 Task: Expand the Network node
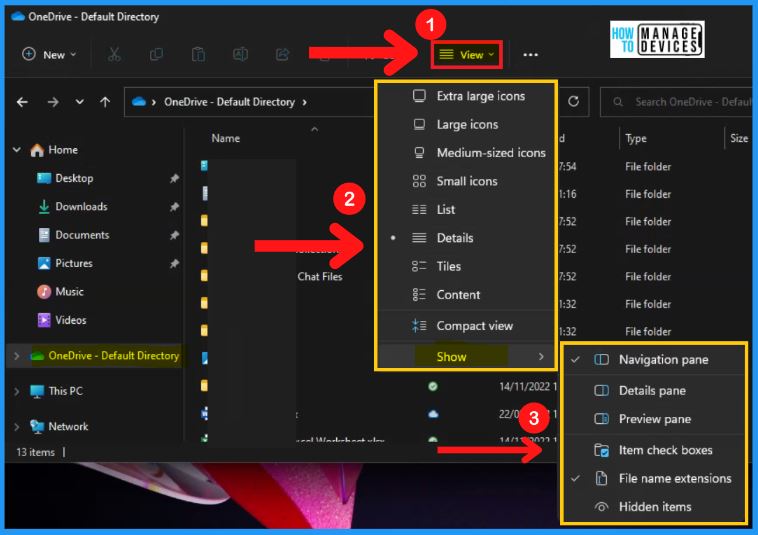tap(17, 427)
